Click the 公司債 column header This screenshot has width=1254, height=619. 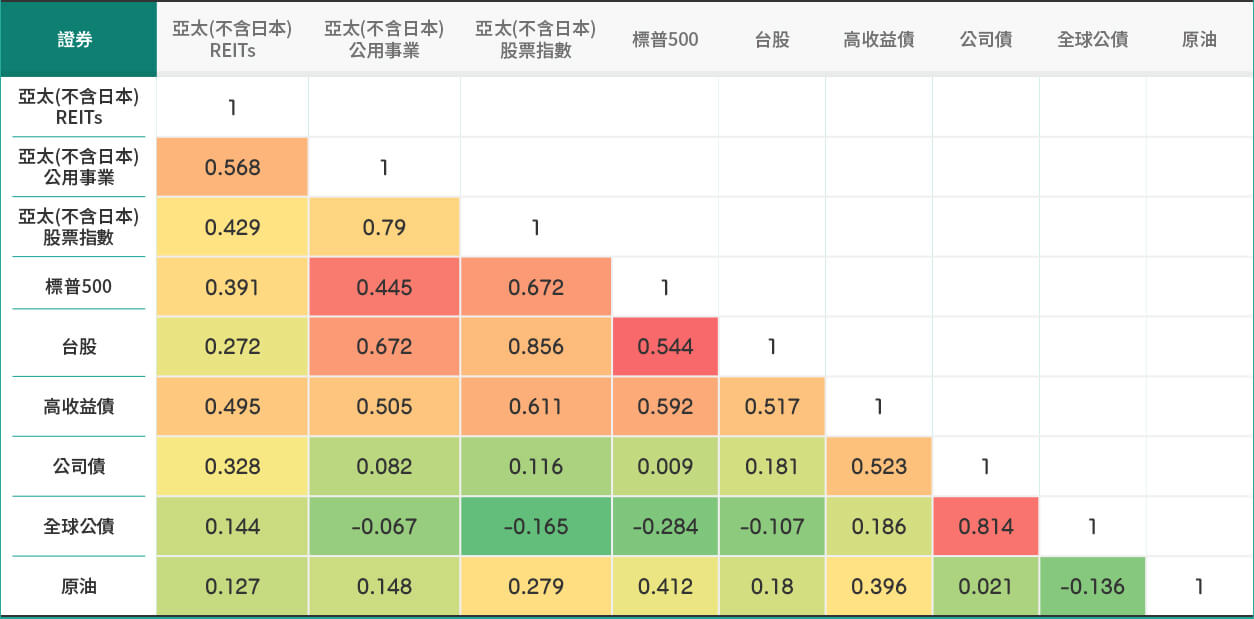(x=986, y=40)
